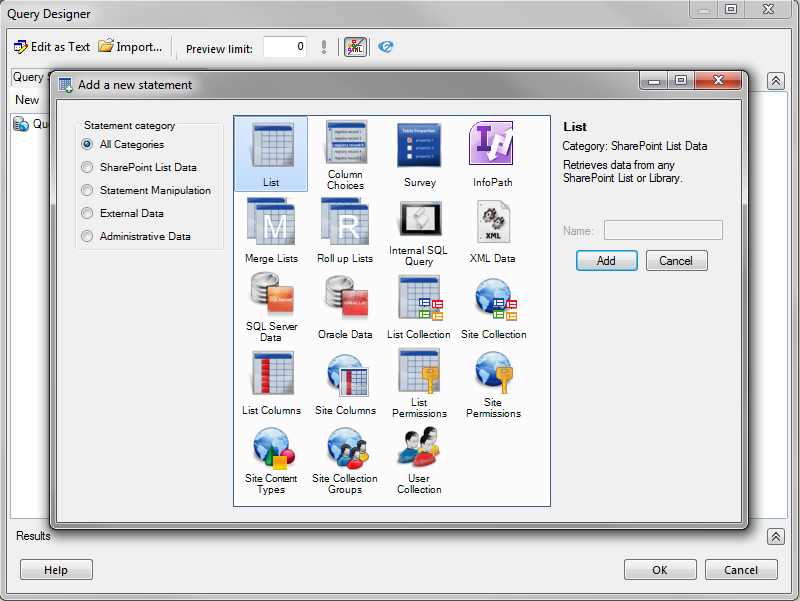Enable the External Data radio option

pyautogui.click(x=88, y=214)
